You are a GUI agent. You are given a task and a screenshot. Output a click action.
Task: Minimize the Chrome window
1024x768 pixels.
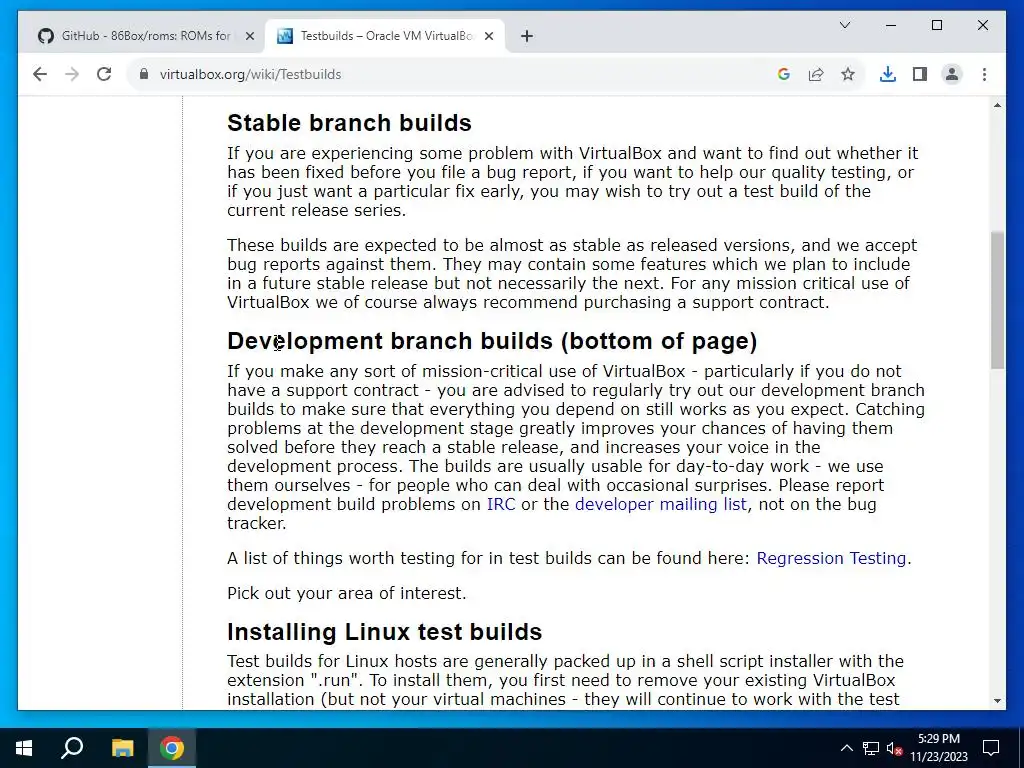pos(891,25)
